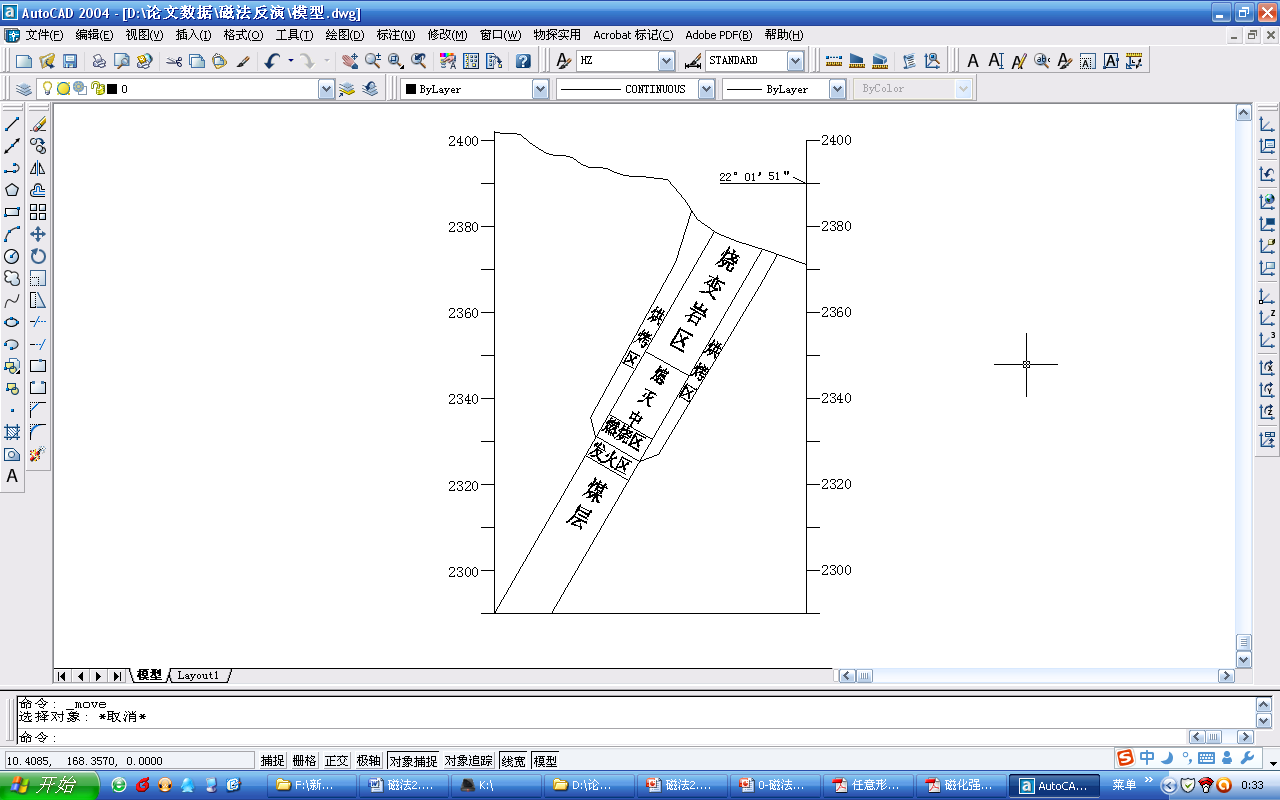Open the CONTINUOUS linetype dropdown
1280x800 pixels.
(707, 89)
